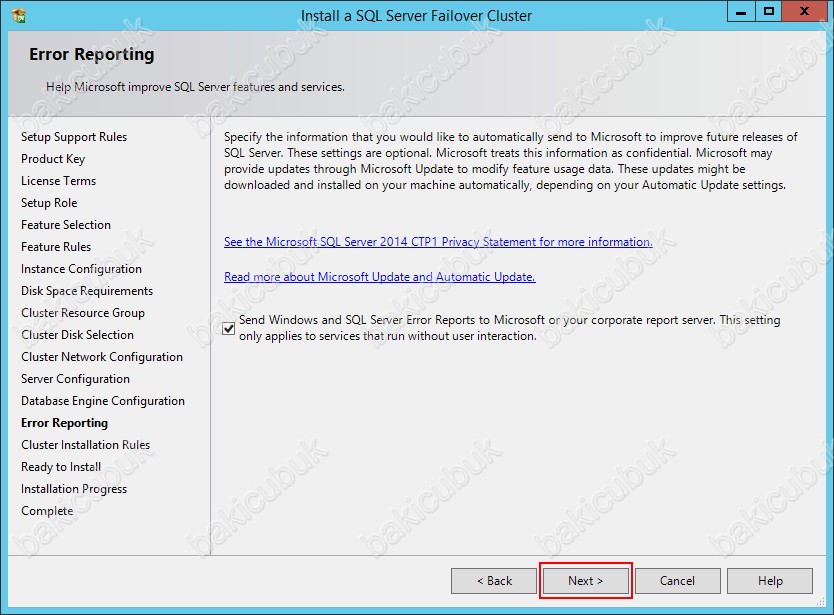Click the window resize grip
The width and height of the screenshot is (834, 615).
(x=821, y=602)
